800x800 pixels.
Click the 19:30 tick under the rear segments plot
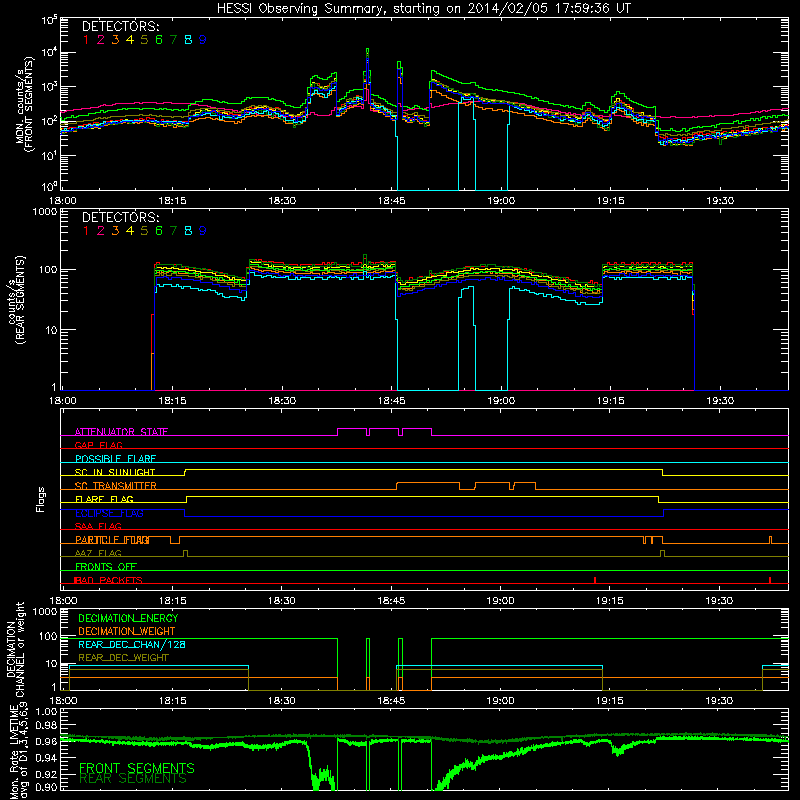(720, 401)
